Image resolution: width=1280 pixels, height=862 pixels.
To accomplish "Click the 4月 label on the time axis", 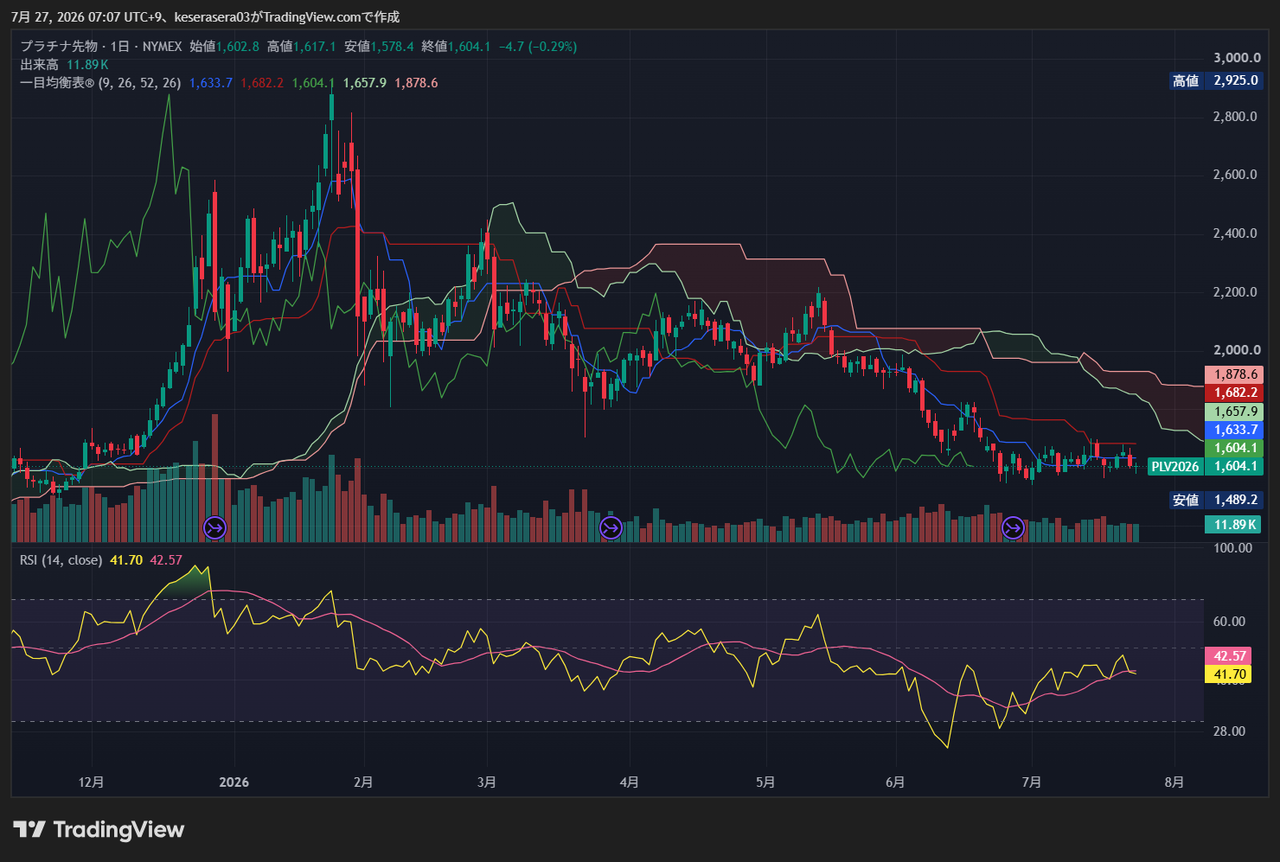I will (x=629, y=781).
